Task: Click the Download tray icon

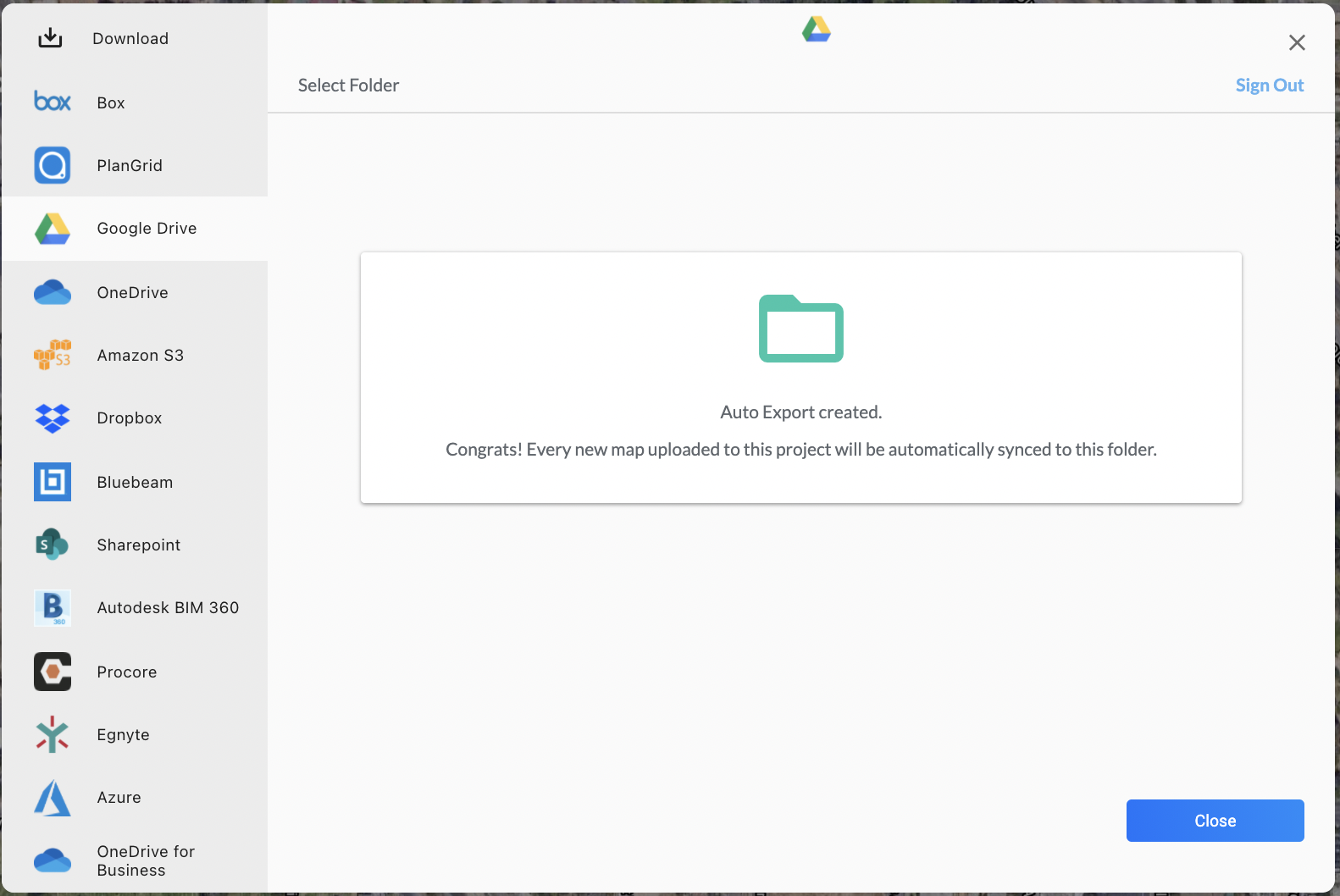Action: (50, 38)
